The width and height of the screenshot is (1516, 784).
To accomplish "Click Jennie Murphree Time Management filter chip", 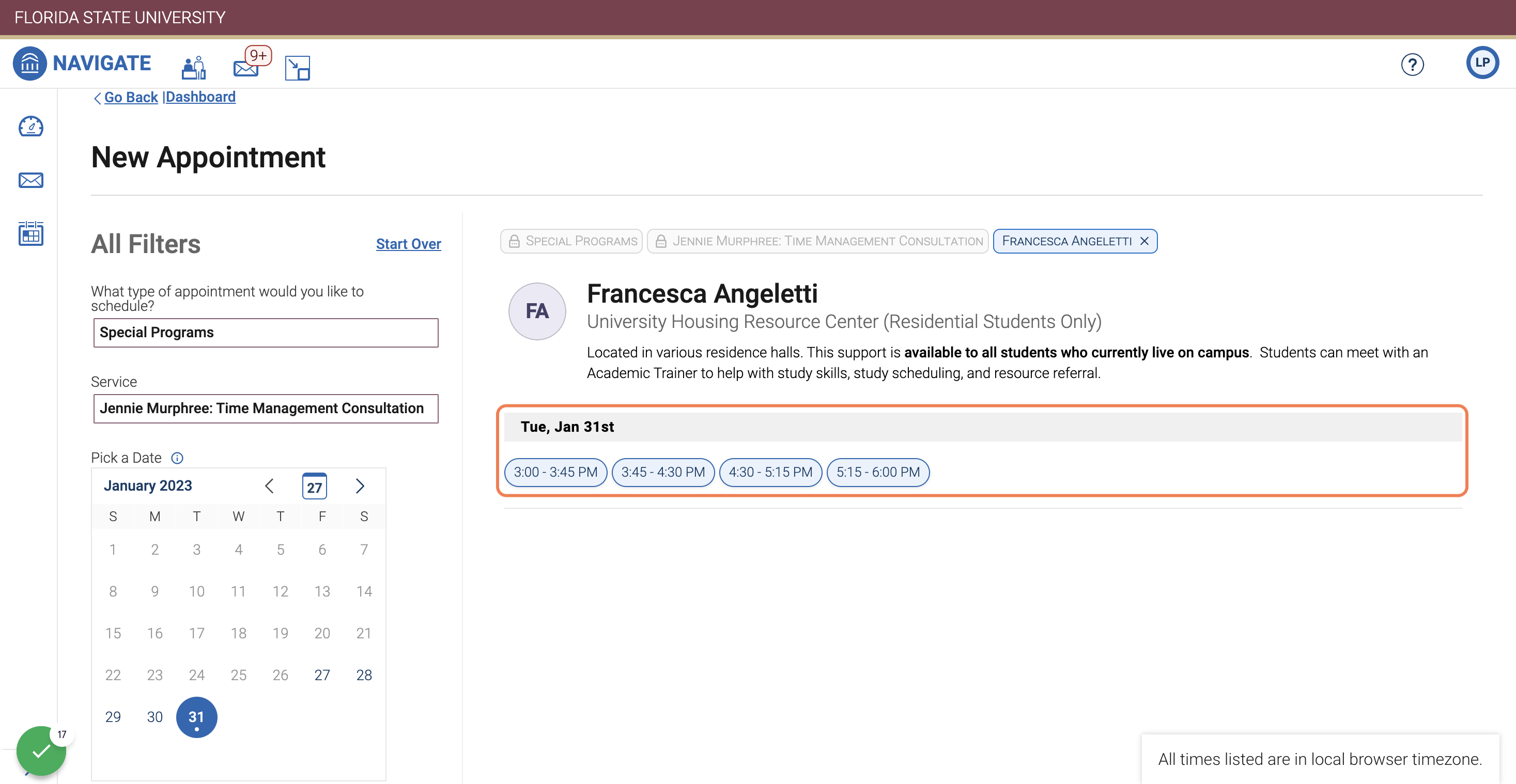I will click(x=817, y=241).
